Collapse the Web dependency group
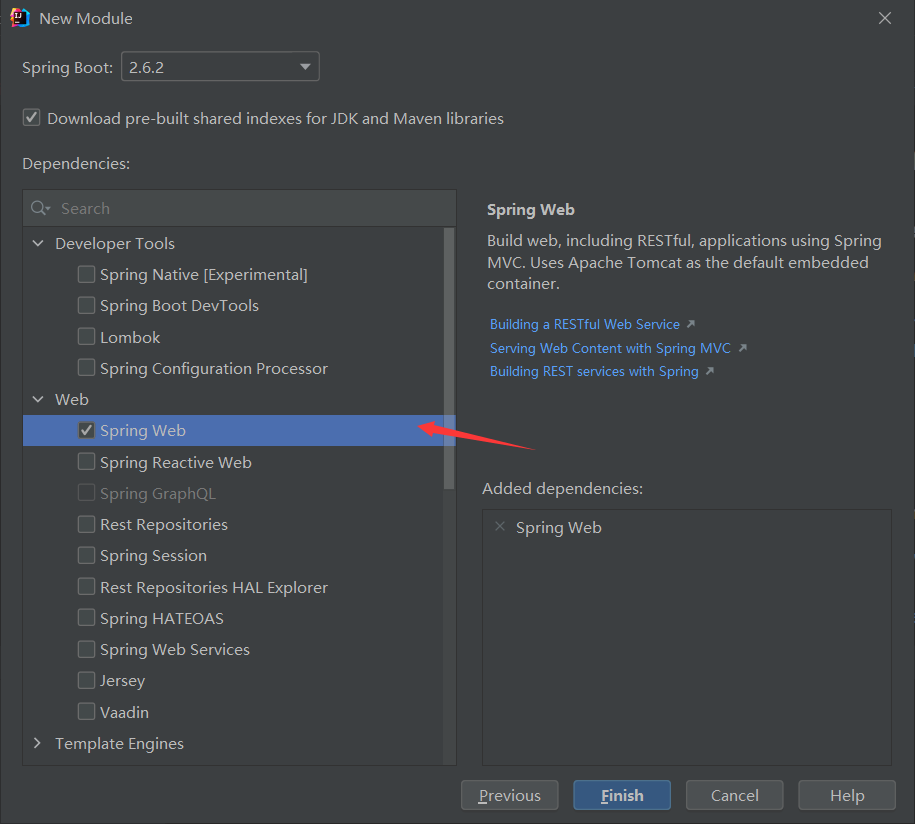This screenshot has width=915, height=824. (x=38, y=400)
